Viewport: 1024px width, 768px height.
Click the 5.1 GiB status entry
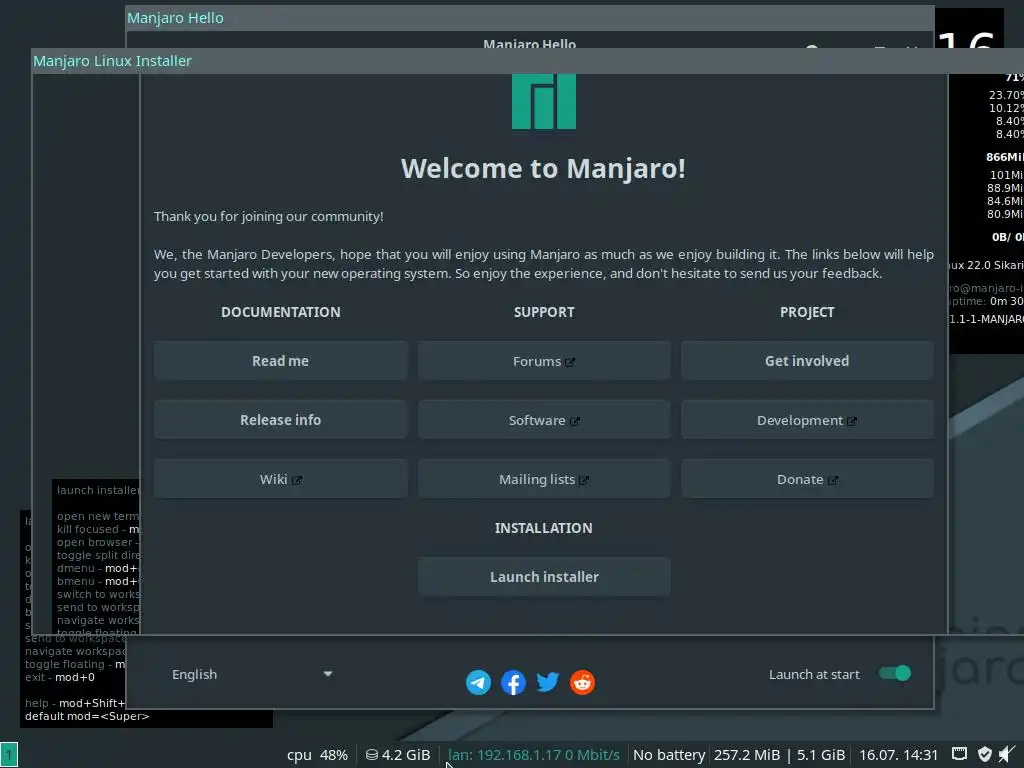821,755
